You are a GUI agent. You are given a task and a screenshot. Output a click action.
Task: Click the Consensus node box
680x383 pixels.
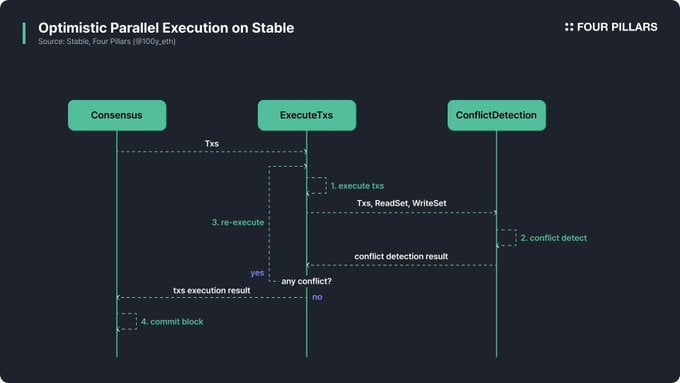pos(117,115)
